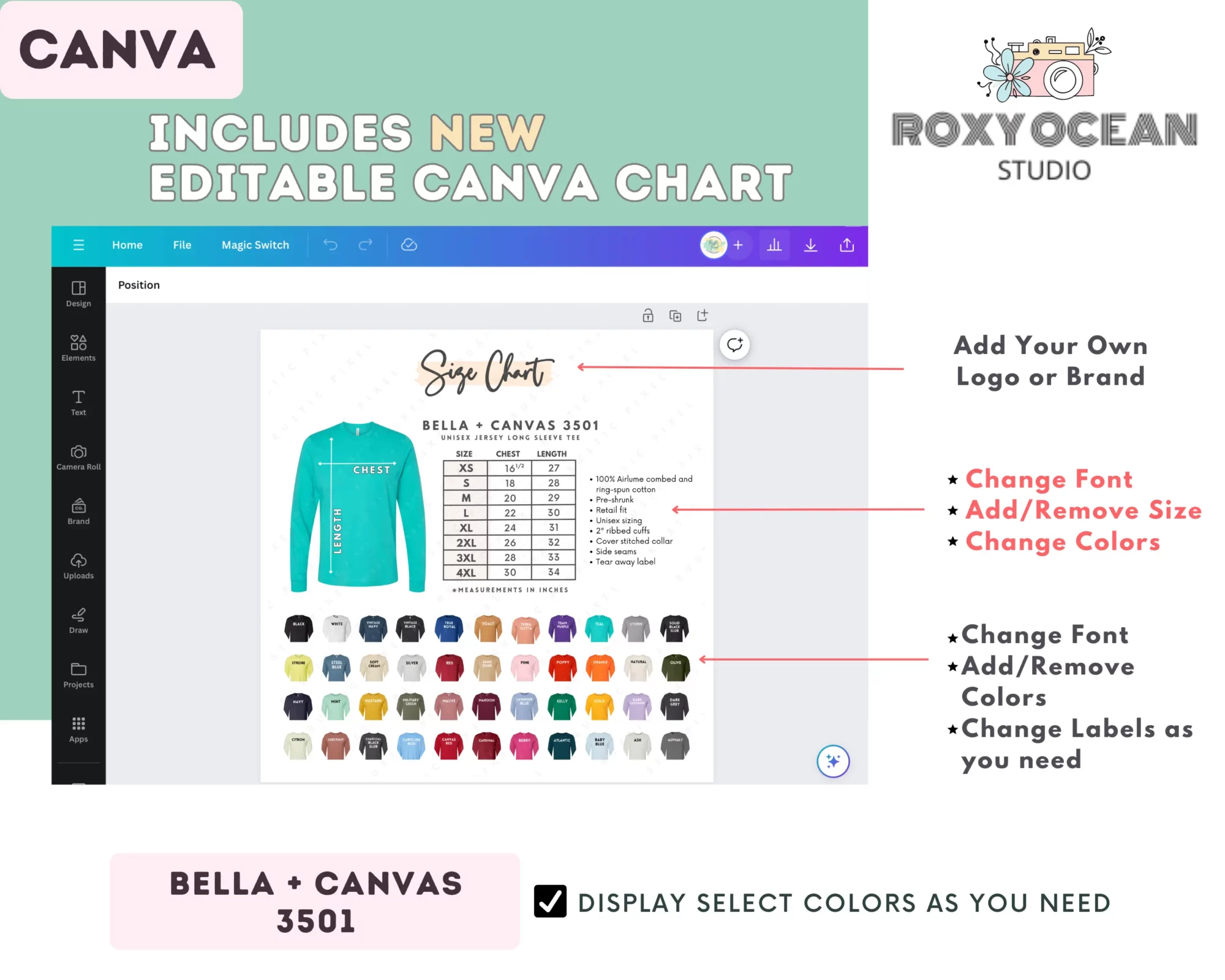
Task: Click the Position dropdown expander
Action: pos(139,285)
